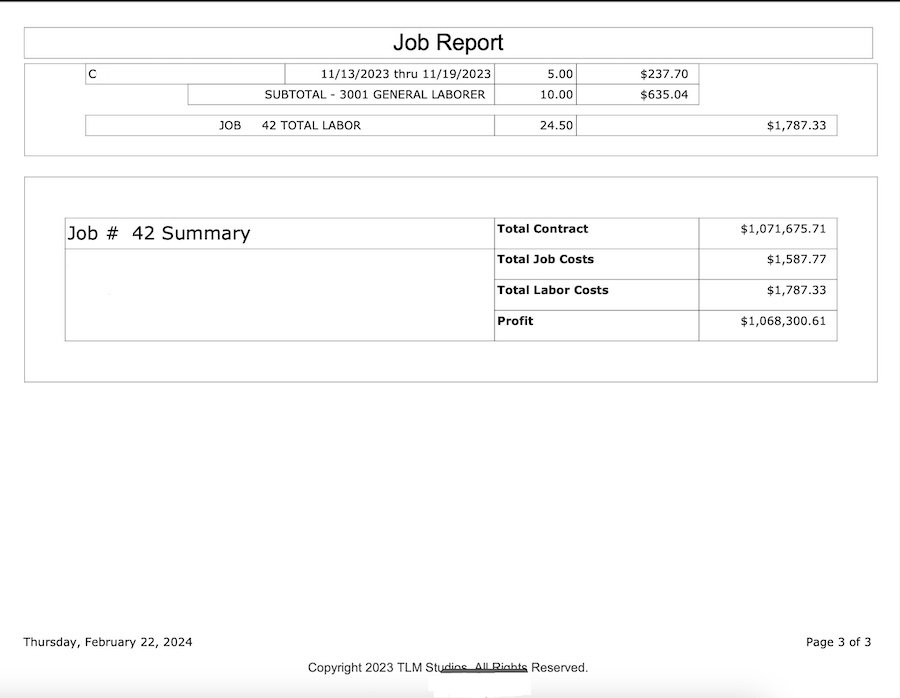900x698 pixels.
Task: Click the Job Report title heading
Action: click(x=448, y=42)
